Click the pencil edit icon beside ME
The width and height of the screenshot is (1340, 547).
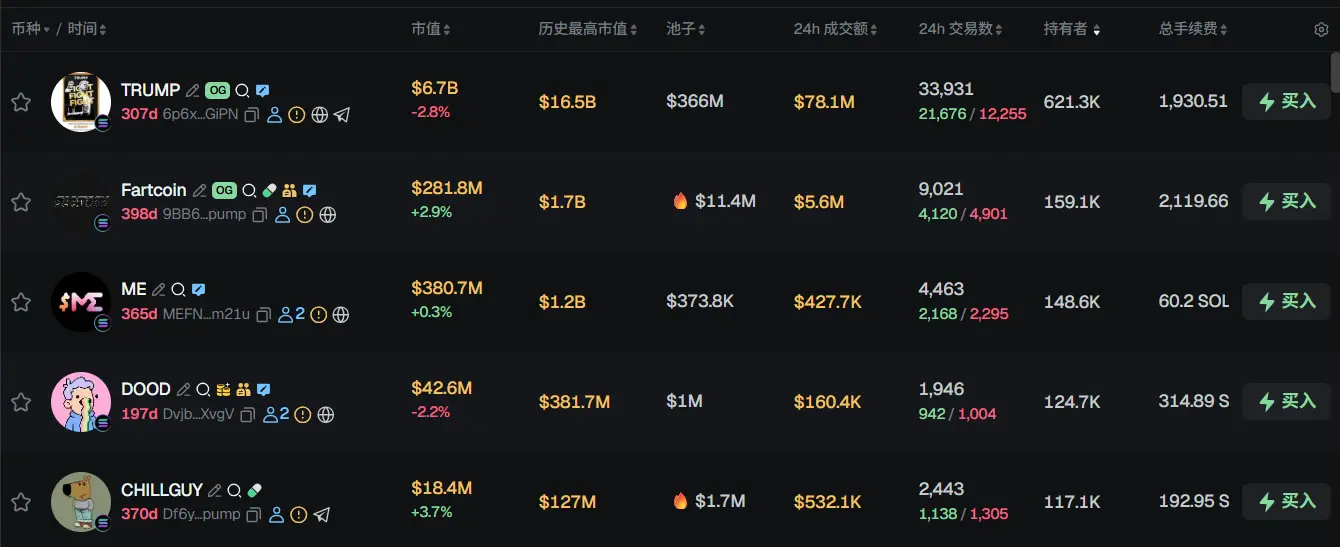[158, 290]
